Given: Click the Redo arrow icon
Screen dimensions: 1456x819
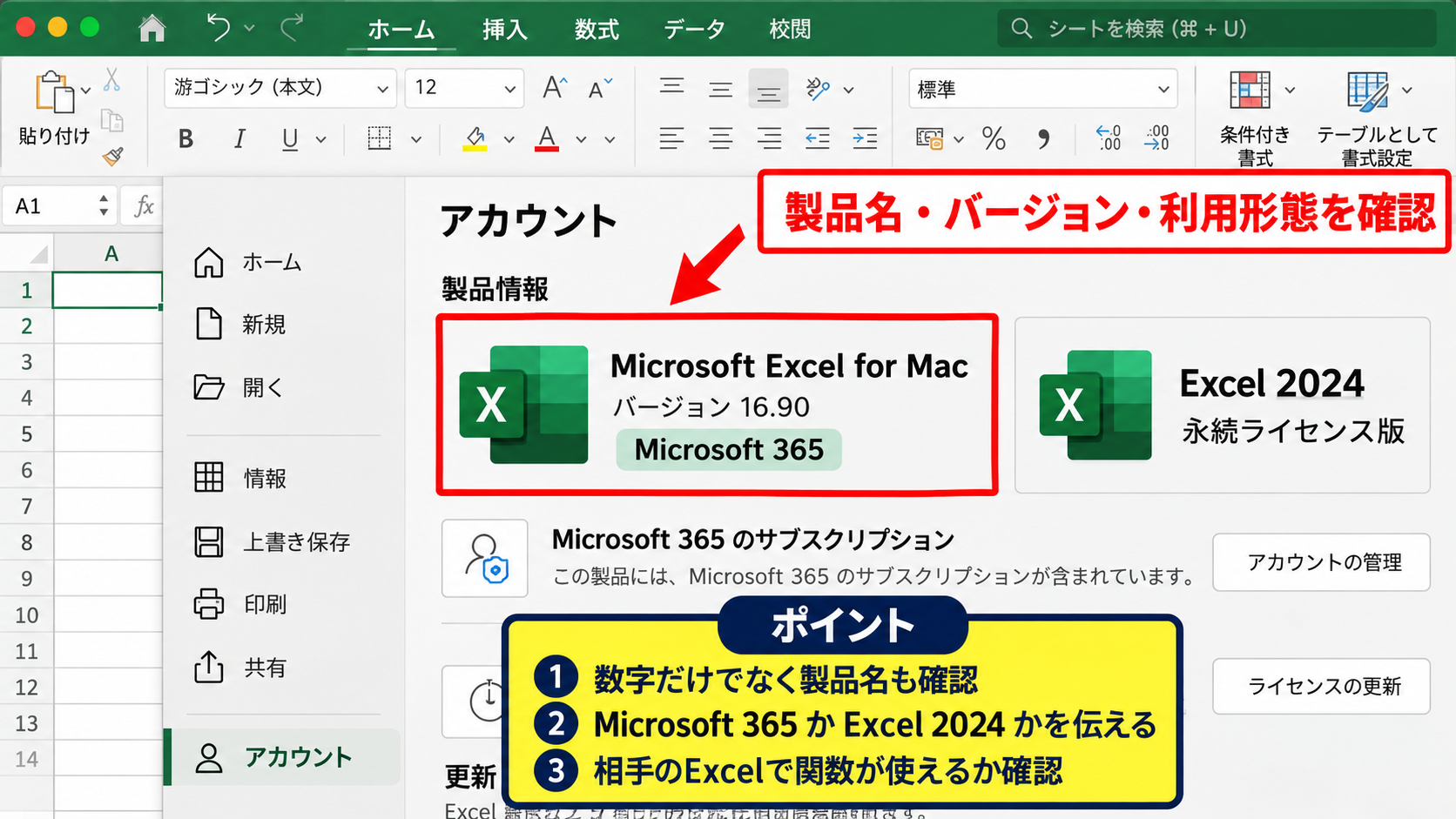Looking at the screenshot, I should coord(292,28).
